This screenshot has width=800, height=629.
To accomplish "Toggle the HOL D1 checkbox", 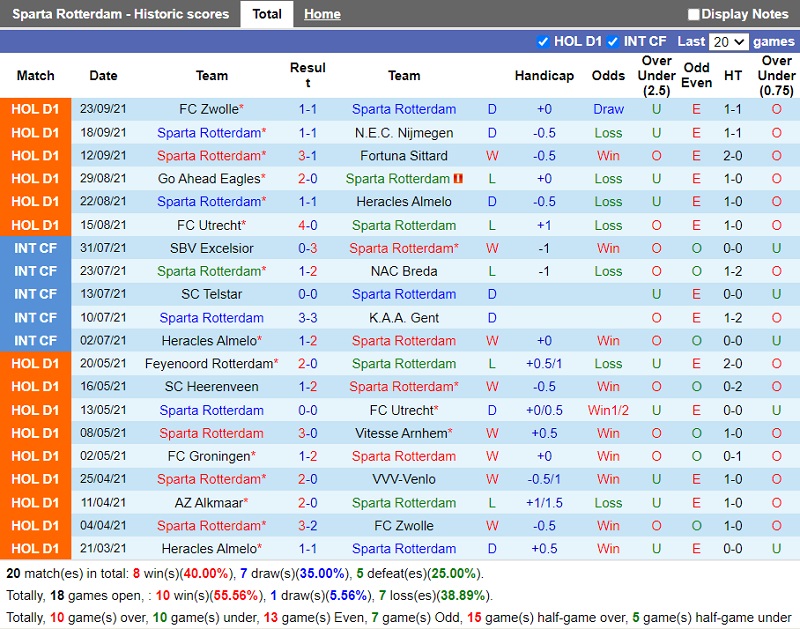I will click(x=543, y=42).
